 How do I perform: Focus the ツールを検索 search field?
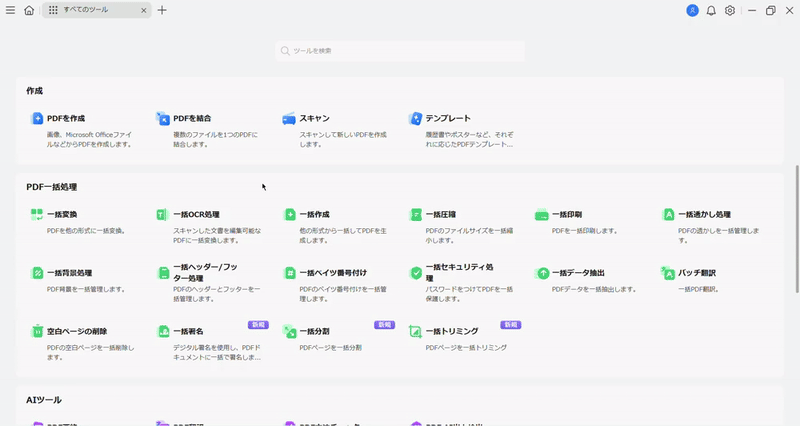coord(400,51)
